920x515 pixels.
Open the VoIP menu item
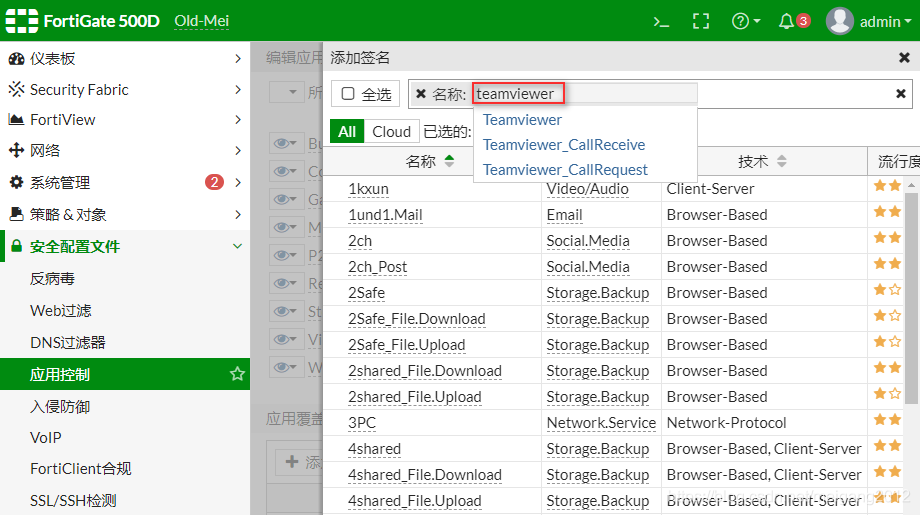(46, 438)
